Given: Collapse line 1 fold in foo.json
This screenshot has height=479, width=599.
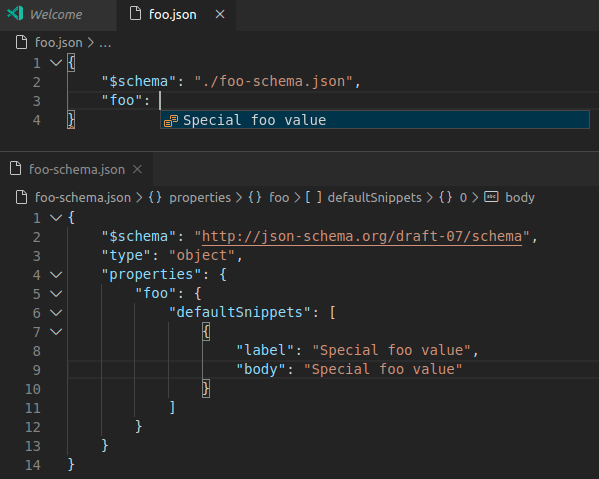Looking at the screenshot, I should tap(56, 63).
